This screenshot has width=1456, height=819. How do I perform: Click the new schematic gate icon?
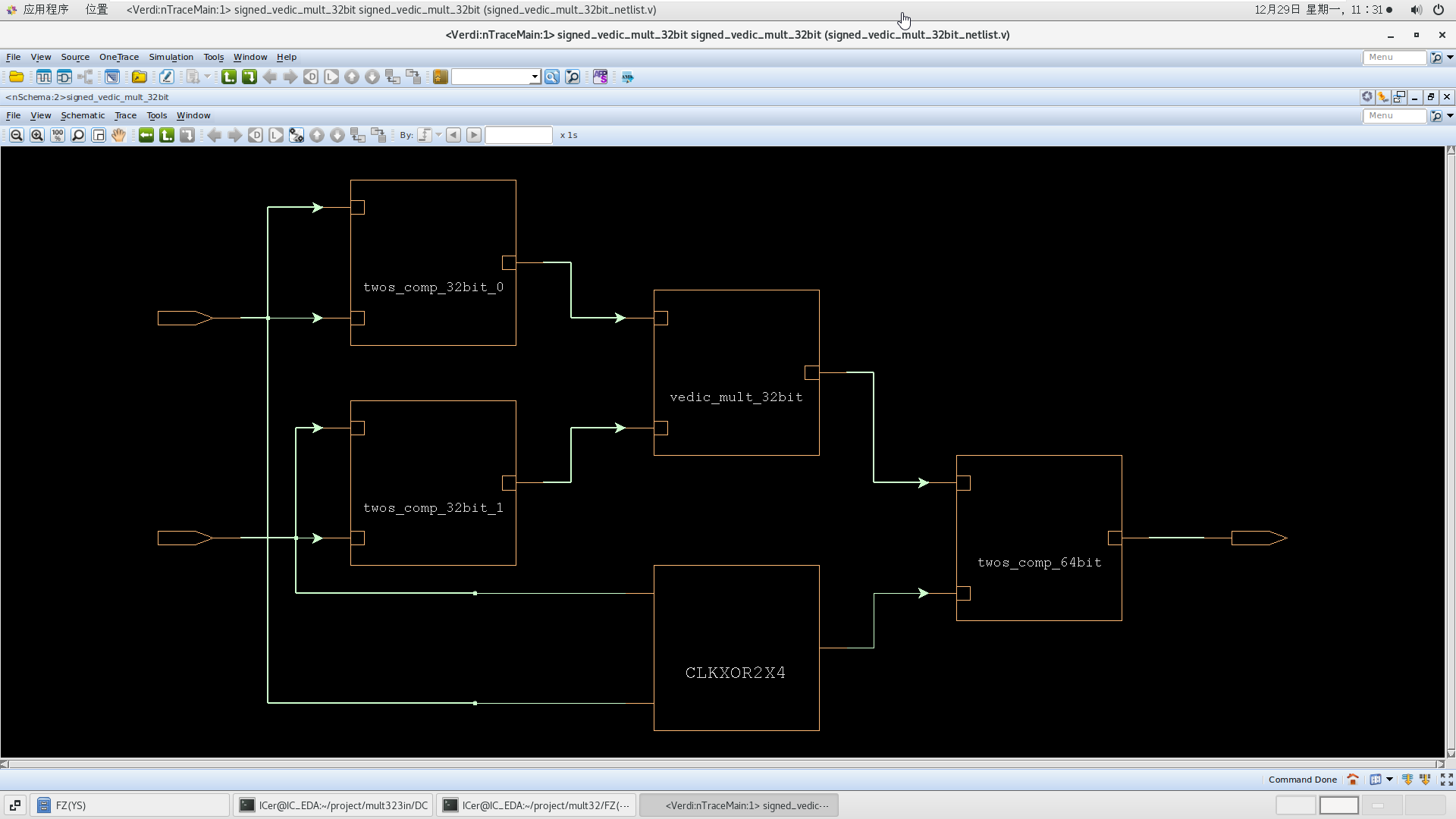pos(64,77)
